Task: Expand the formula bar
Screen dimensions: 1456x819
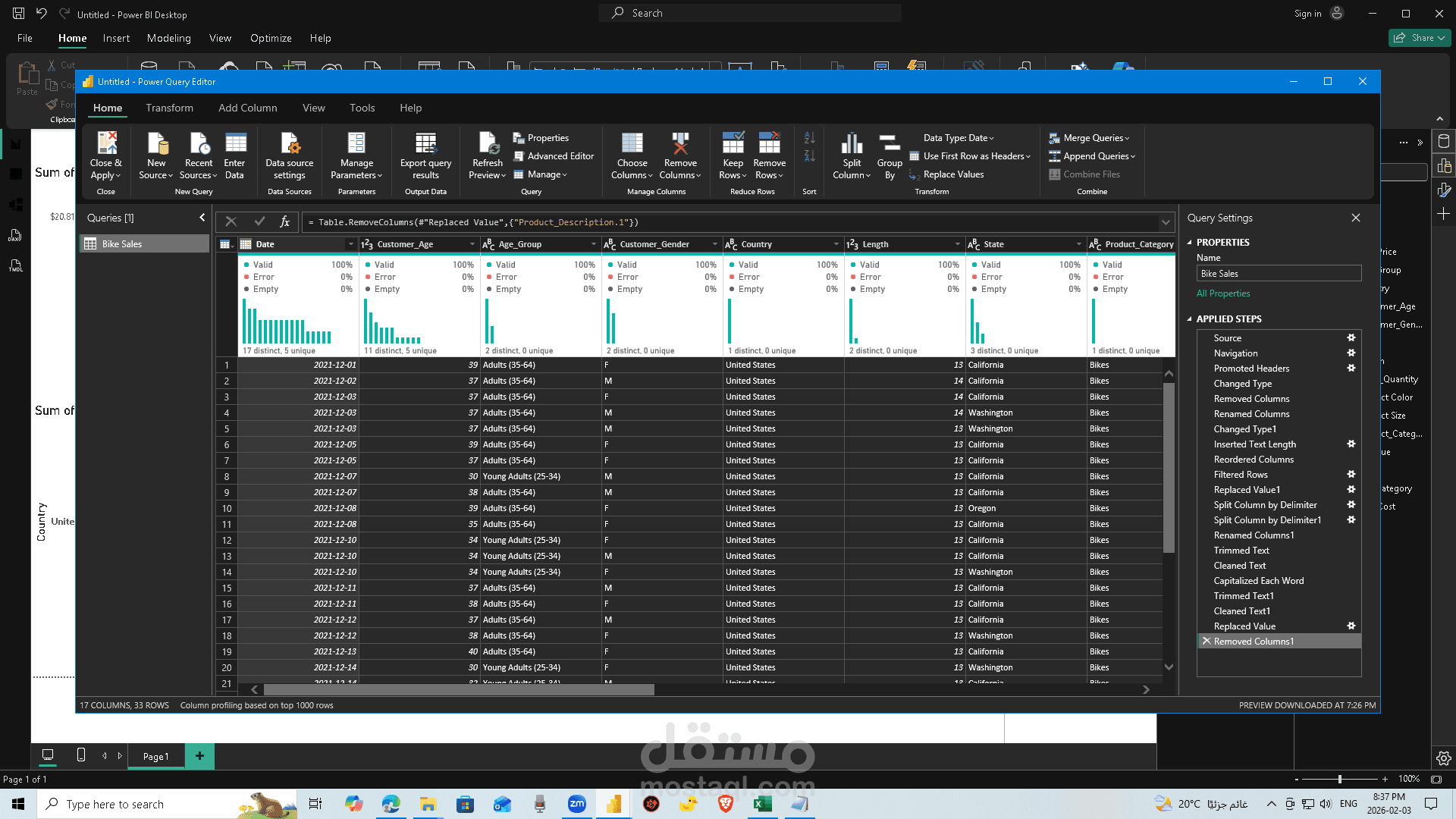Action: (1166, 222)
